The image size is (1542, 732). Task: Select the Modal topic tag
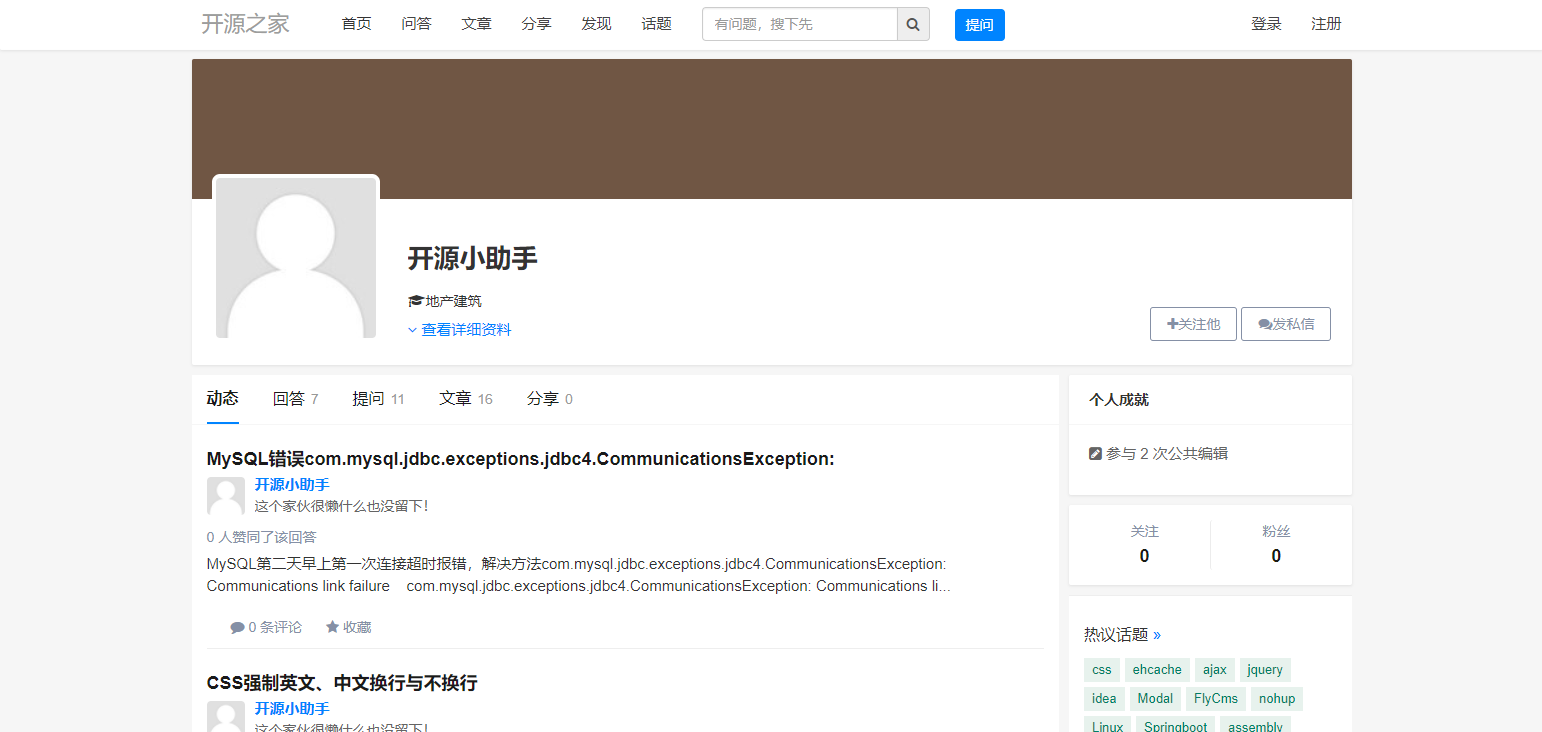tap(1155, 699)
